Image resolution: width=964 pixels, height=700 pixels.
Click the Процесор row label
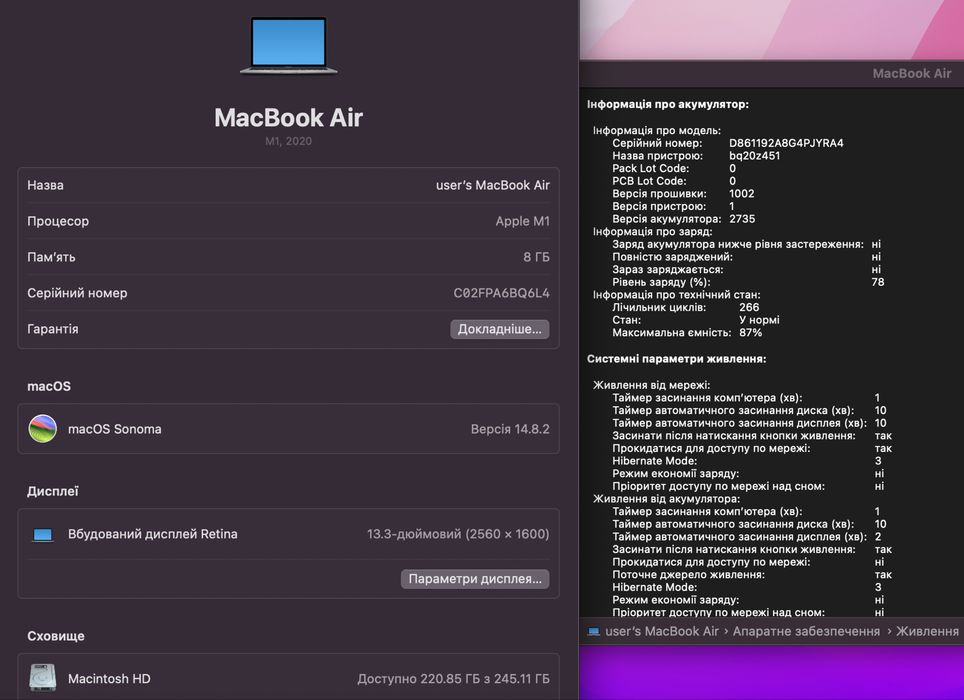coord(58,221)
